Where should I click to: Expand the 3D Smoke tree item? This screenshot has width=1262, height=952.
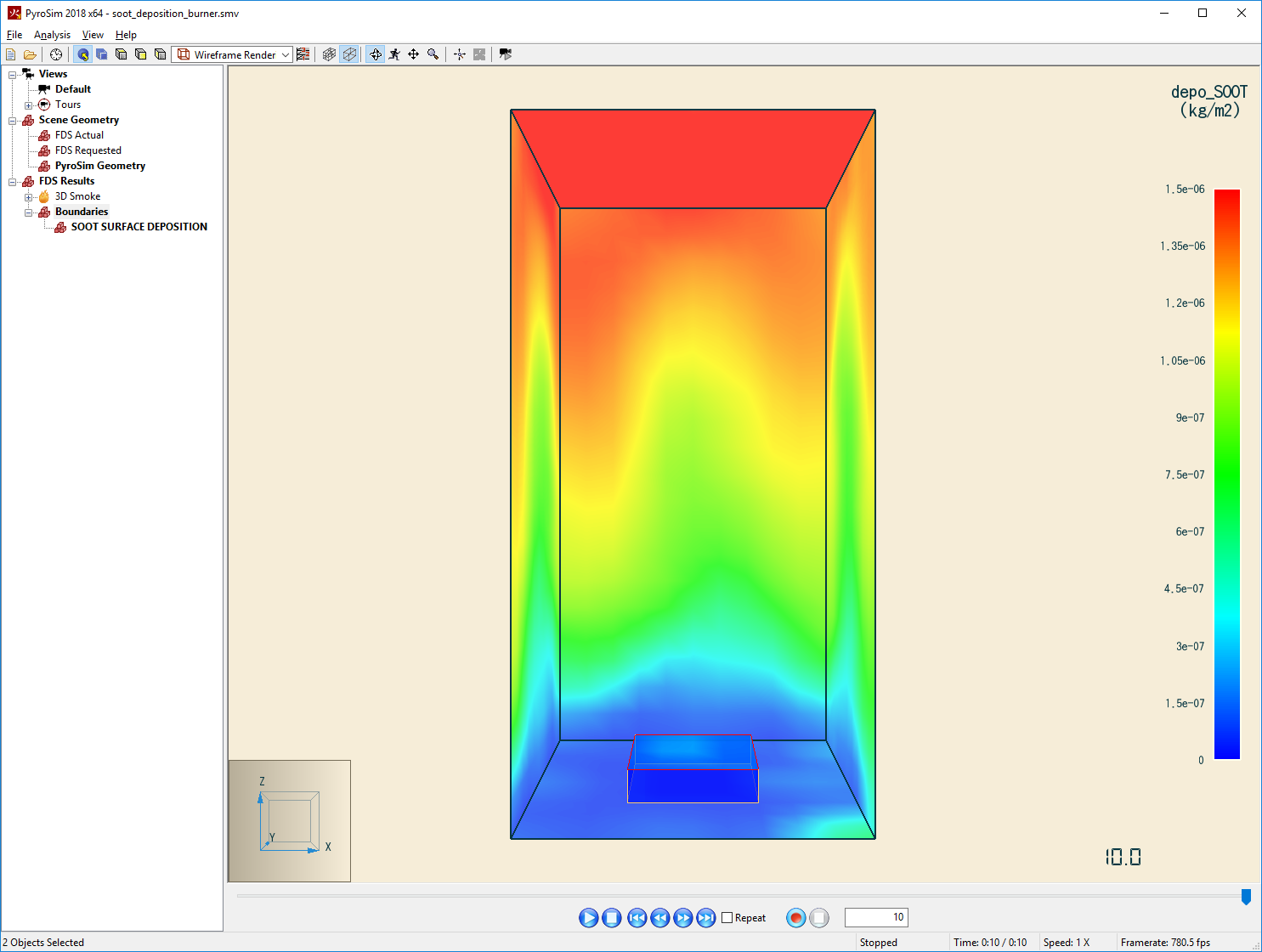(28, 195)
